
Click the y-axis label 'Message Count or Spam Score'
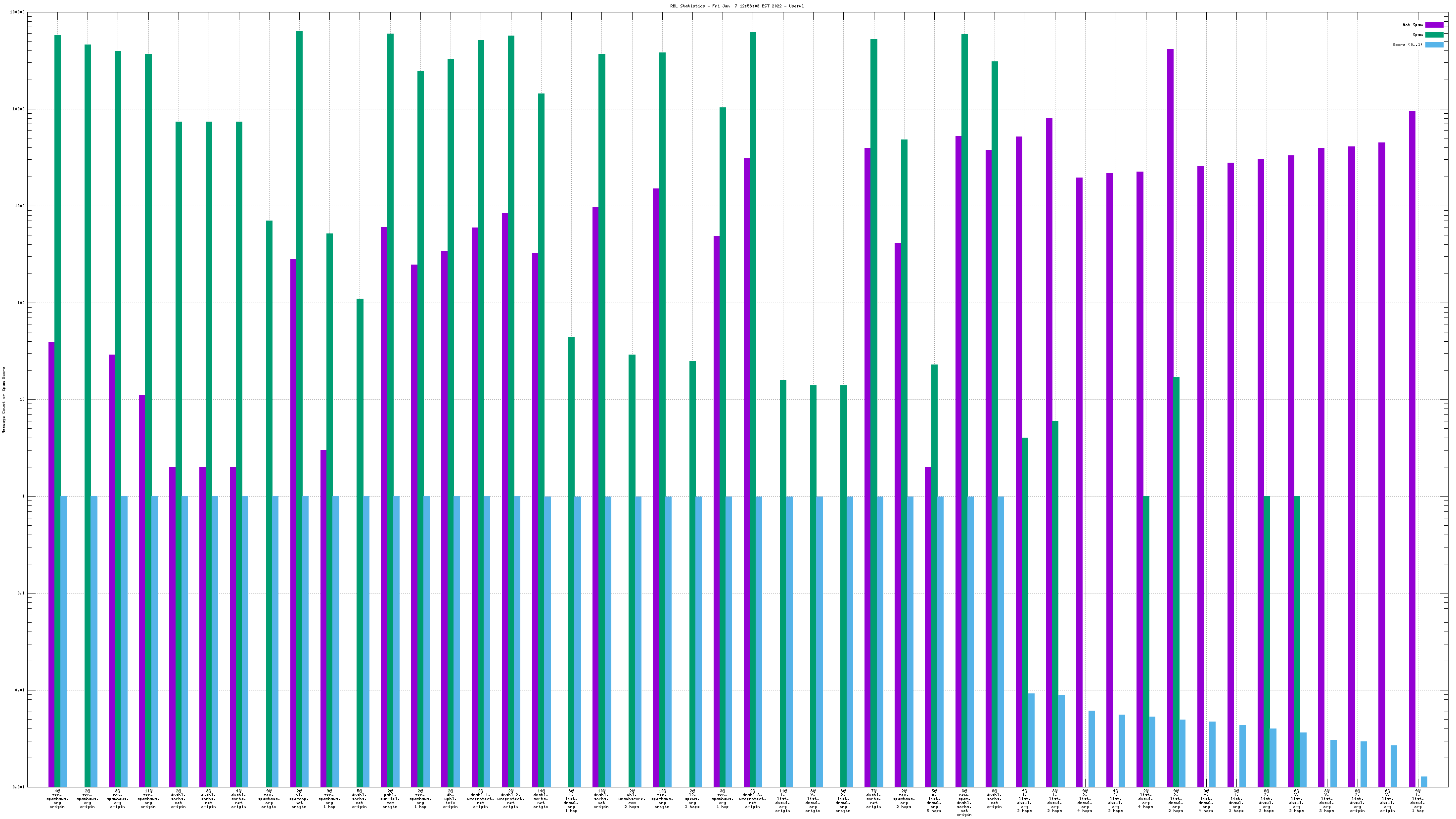coord(4,400)
